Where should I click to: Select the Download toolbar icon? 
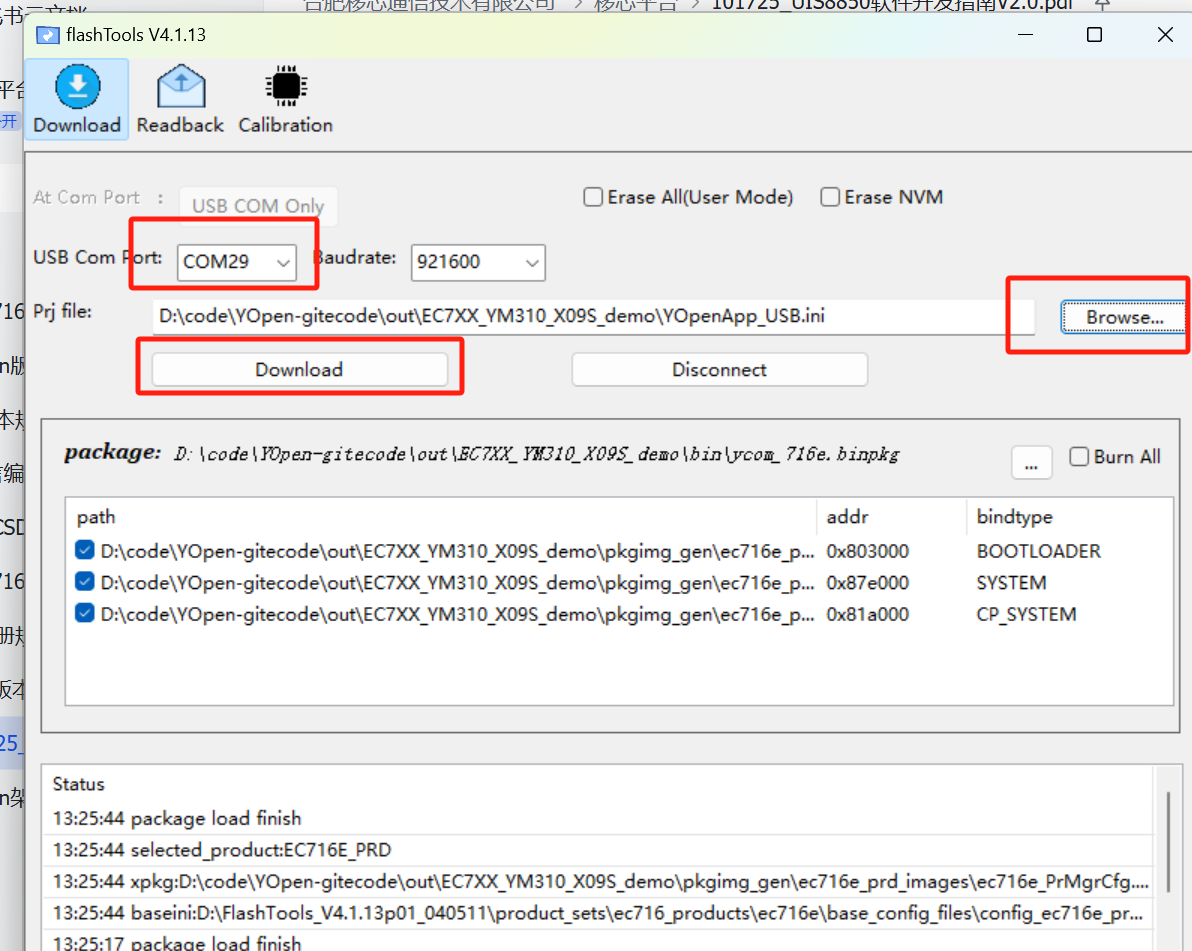tap(77, 99)
